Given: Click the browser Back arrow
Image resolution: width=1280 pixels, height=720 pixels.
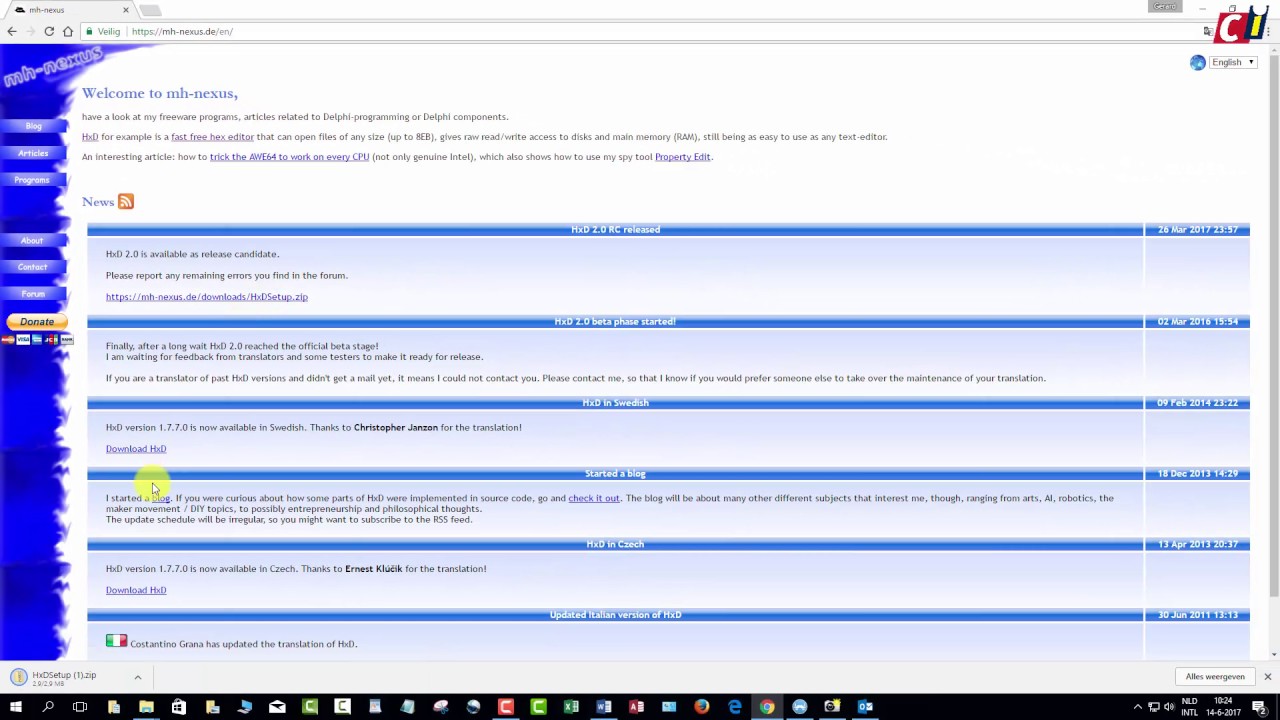Looking at the screenshot, I should 12,31.
